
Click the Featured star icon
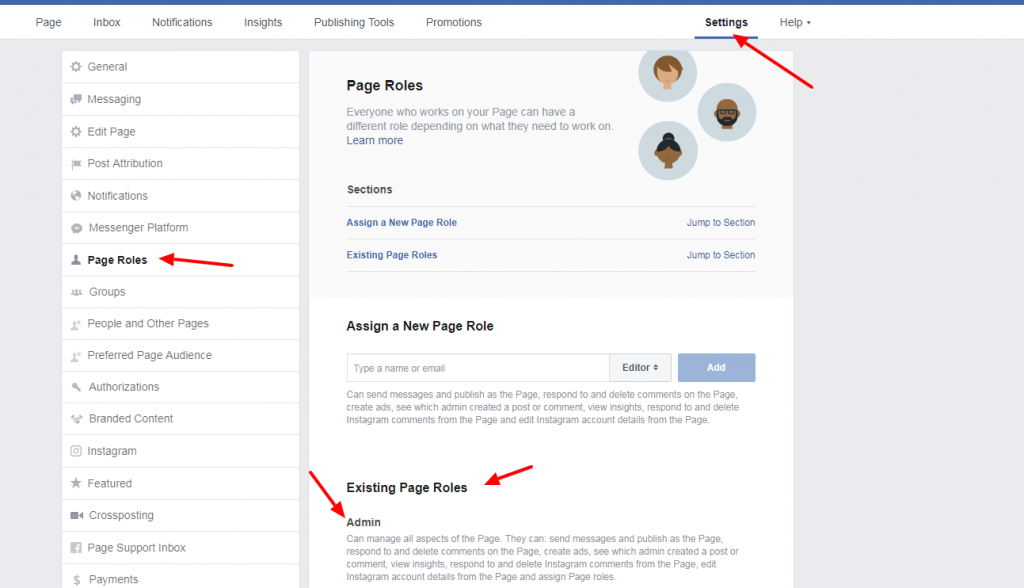tap(76, 483)
